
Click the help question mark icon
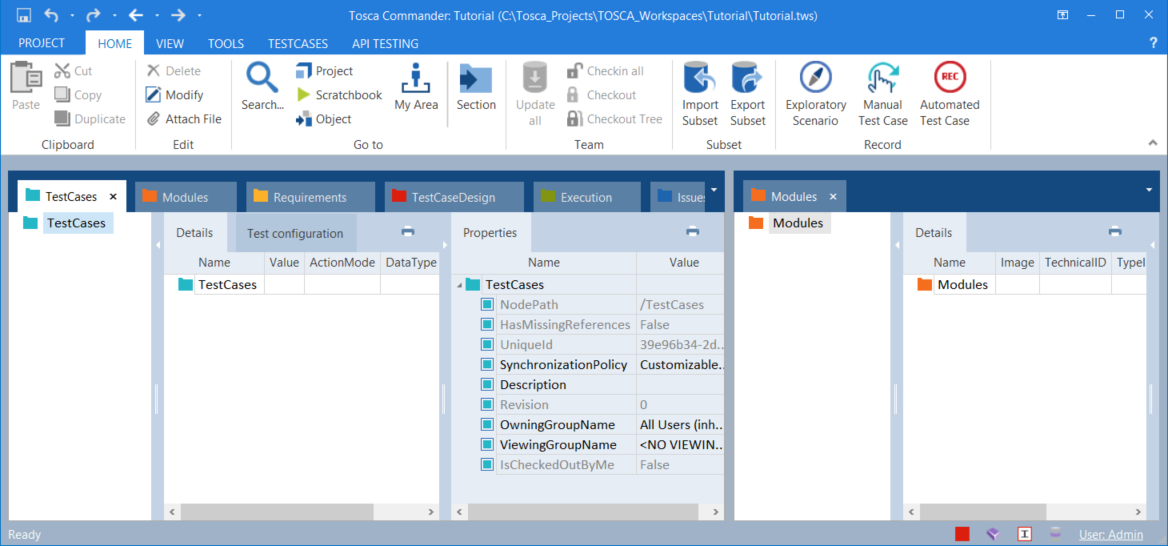(x=1153, y=43)
